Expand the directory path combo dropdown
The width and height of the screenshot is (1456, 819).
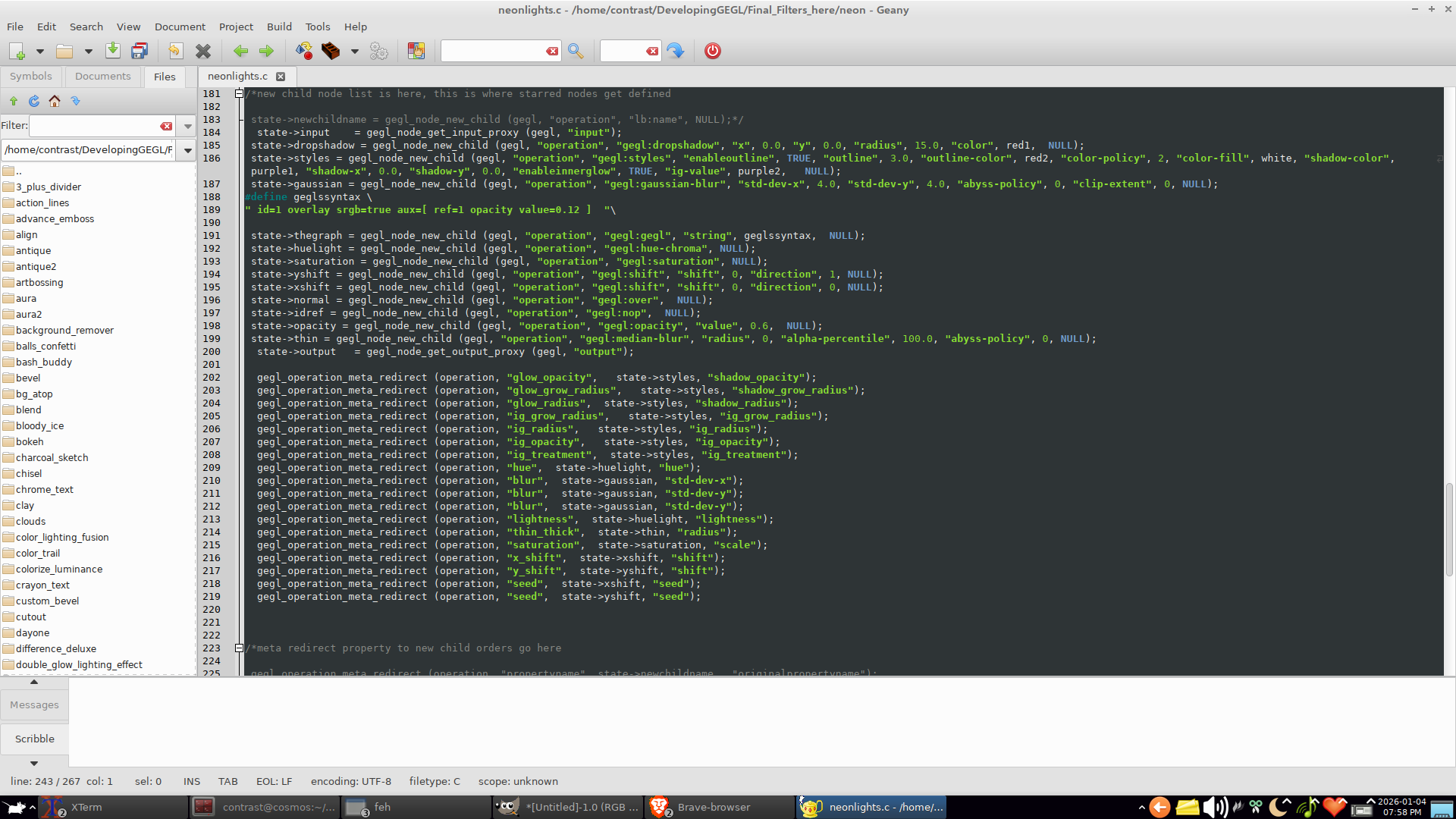[x=188, y=150]
